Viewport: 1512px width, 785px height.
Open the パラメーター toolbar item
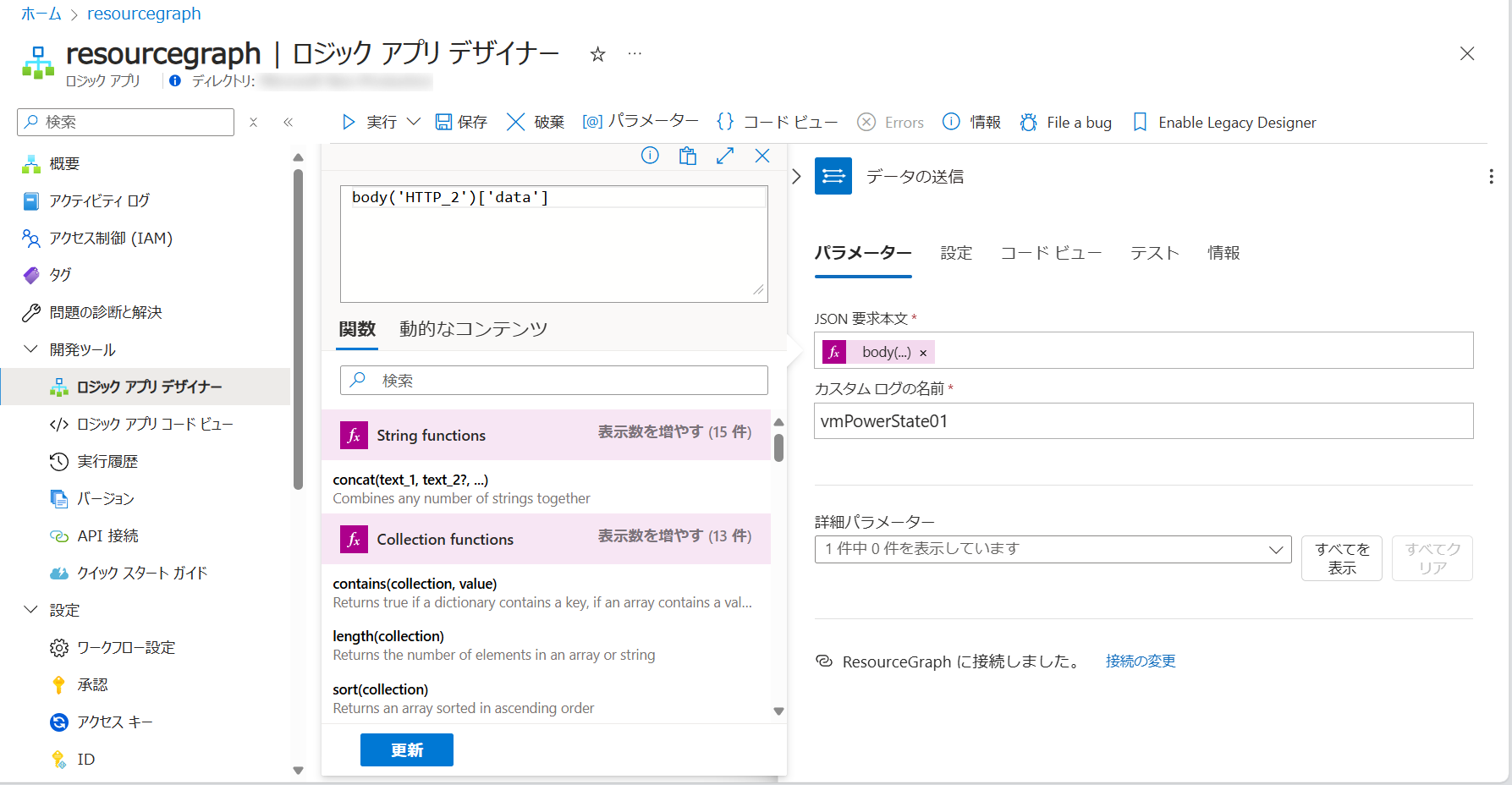641,121
